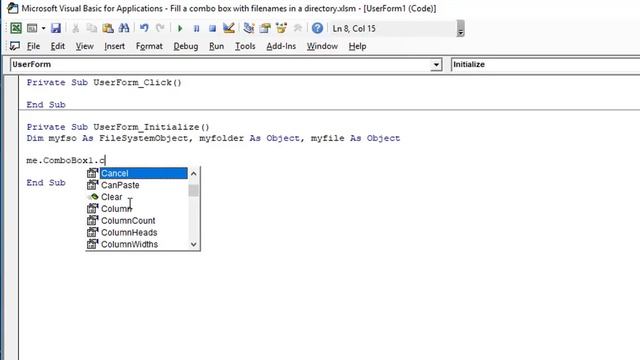Select Cancel in the IntelliSense list
This screenshot has width=640, height=360.
[x=143, y=173]
